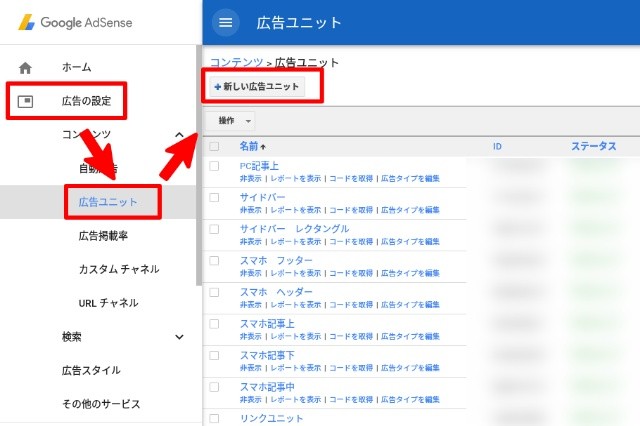Open the サイドバー レクタングル ad unit
Image resolution: width=640 pixels, height=426 pixels.
294,229
